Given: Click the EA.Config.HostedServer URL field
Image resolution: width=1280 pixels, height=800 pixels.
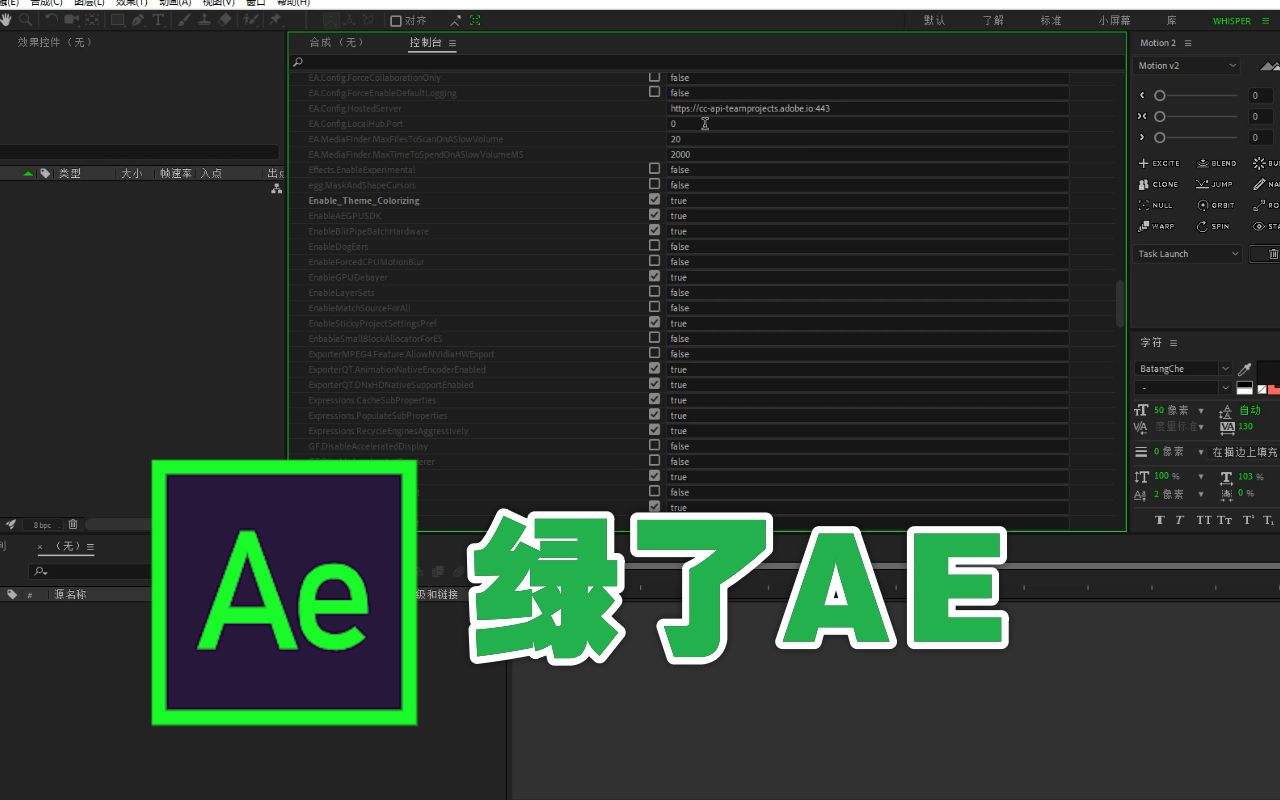Looking at the screenshot, I should coord(868,108).
